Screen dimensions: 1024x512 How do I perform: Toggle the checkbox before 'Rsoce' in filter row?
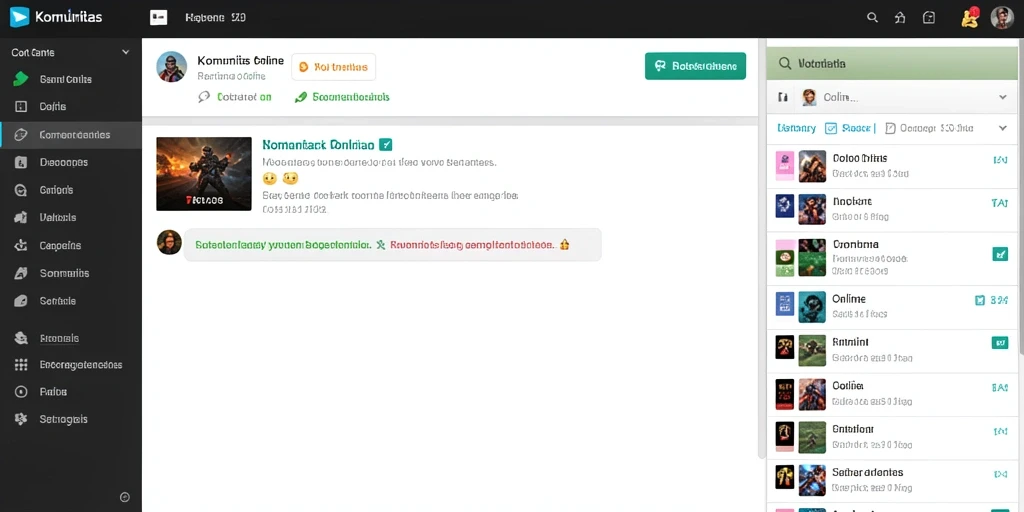pyautogui.click(x=831, y=128)
